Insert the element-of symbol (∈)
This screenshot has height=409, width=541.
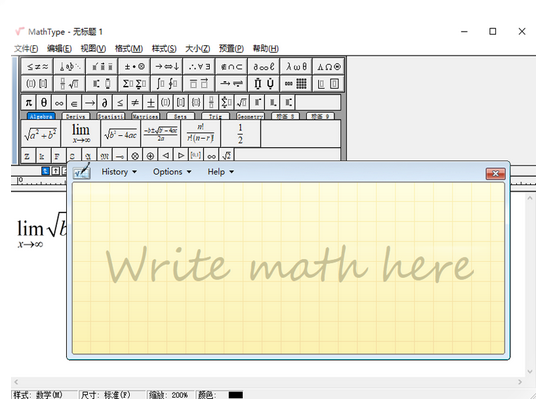coord(74,103)
